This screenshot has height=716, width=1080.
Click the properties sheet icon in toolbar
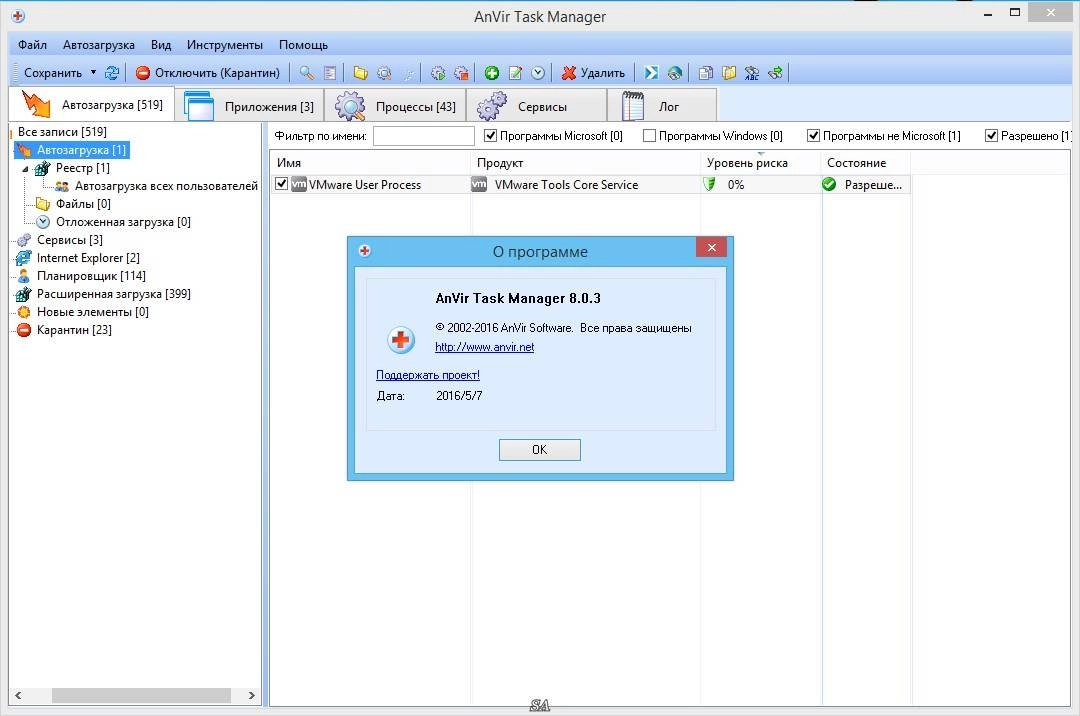[x=330, y=72]
